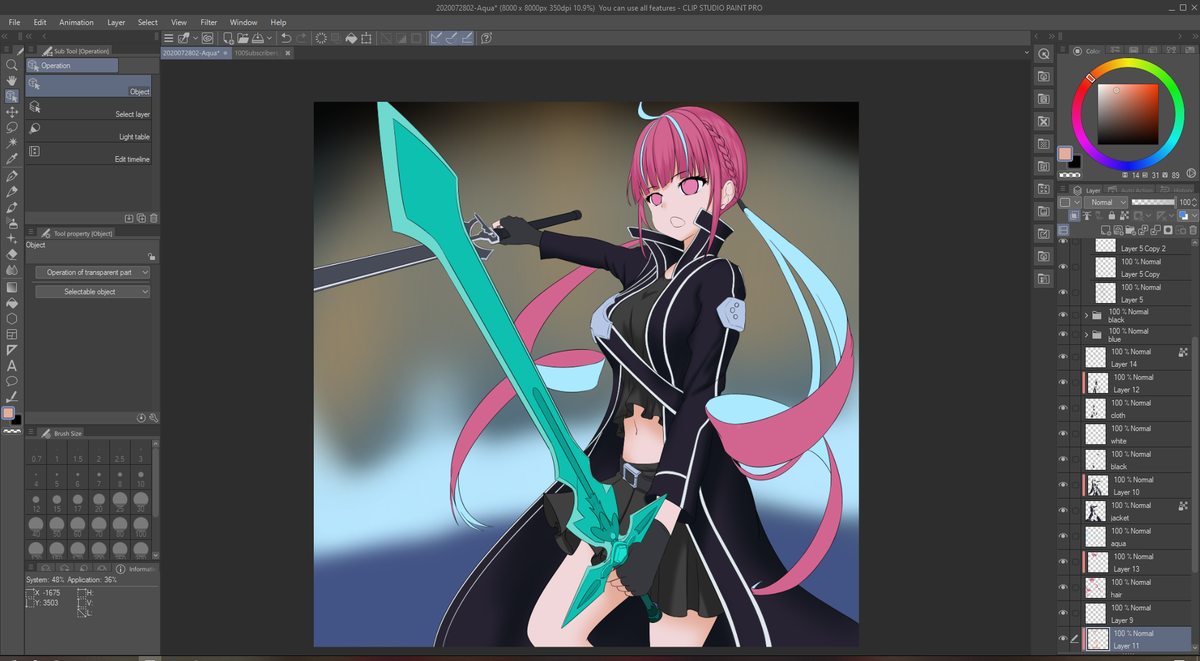Open the help question-mark icon
This screenshot has height=661, width=1200.
(486, 38)
